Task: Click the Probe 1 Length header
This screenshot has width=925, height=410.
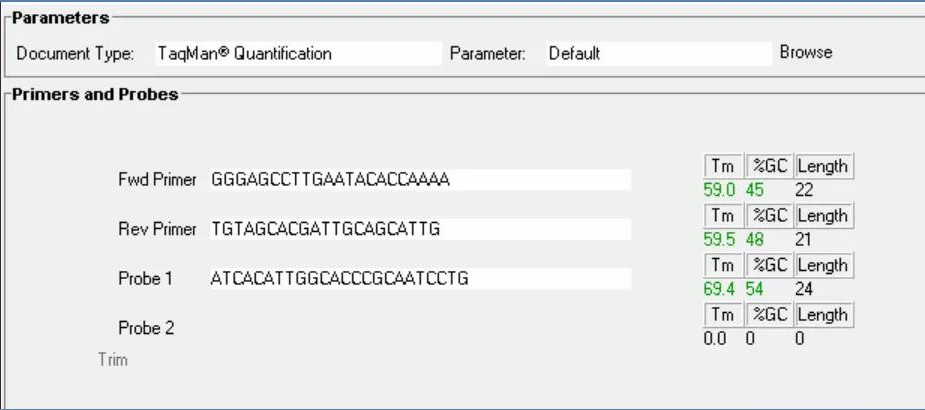Action: coord(823,265)
